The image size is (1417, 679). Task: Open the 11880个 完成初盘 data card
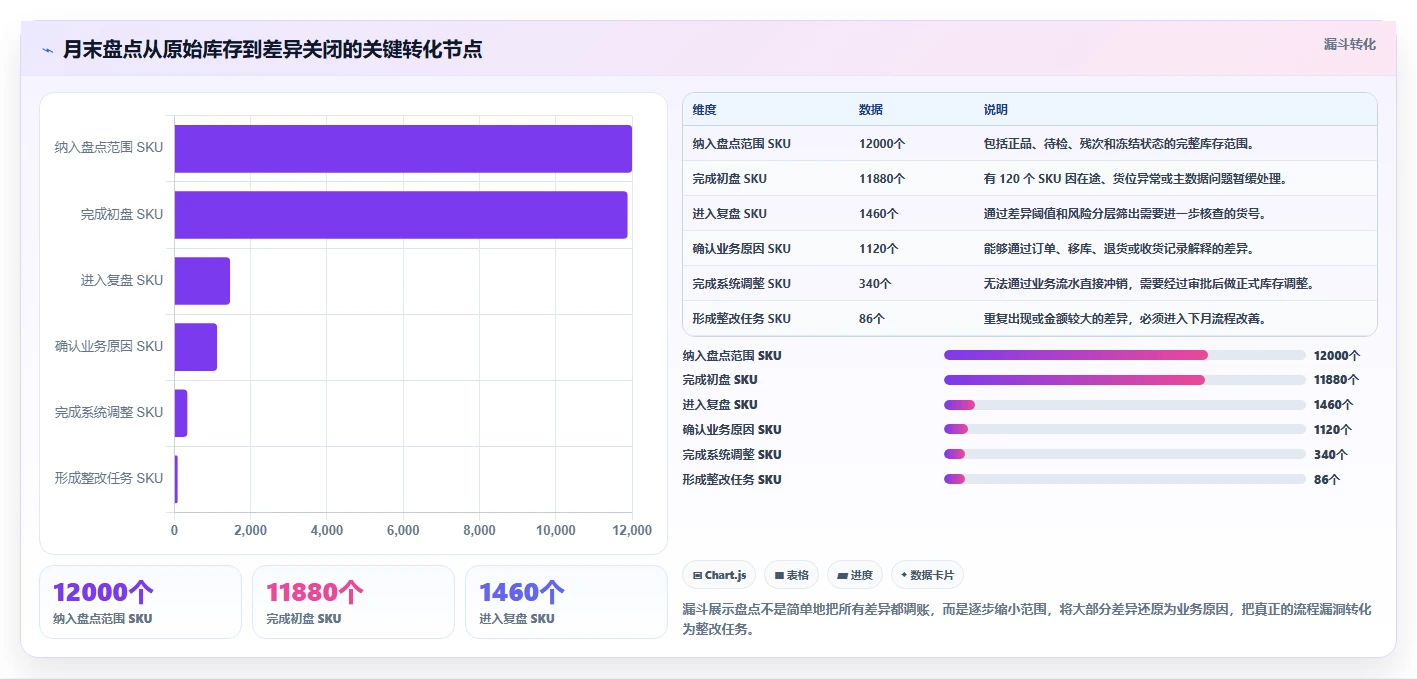tap(353, 602)
